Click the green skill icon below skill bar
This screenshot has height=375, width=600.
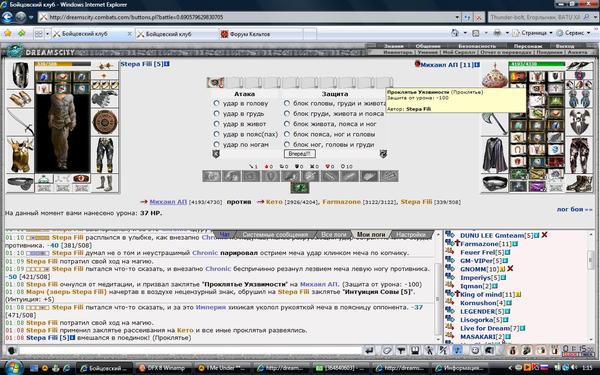[300, 188]
